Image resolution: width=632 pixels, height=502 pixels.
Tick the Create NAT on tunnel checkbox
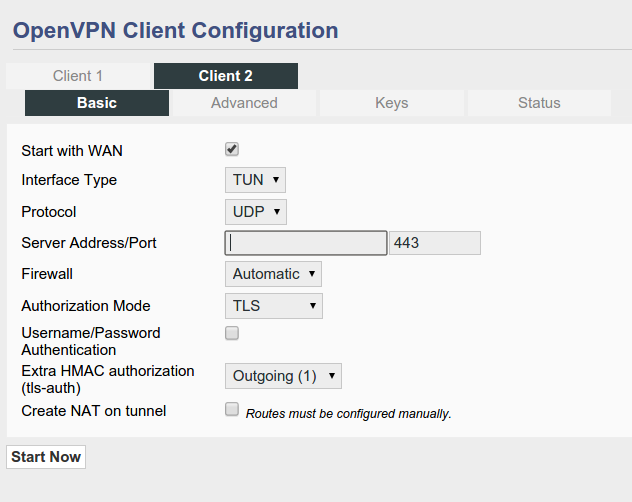click(x=232, y=409)
